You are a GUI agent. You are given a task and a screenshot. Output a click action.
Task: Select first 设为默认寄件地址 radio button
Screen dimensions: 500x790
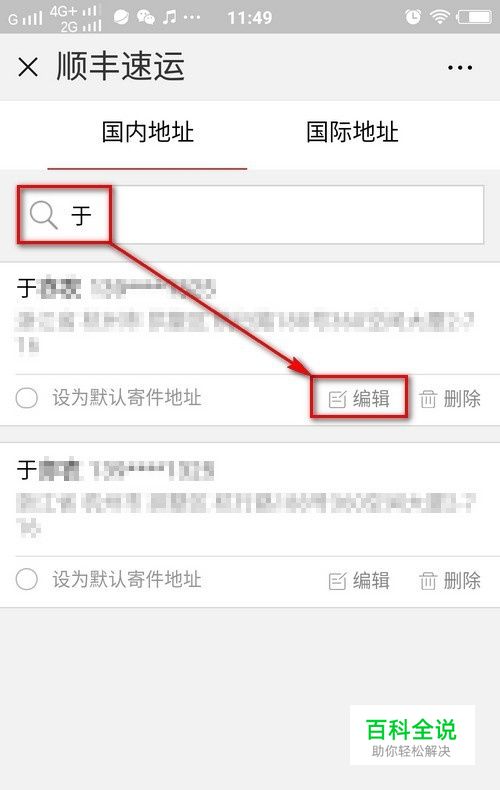[x=27, y=398]
